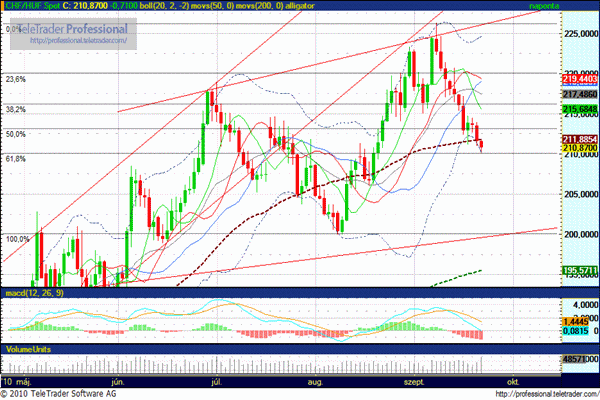Click the CHF/HUF Spot symbol label

pos(31,6)
